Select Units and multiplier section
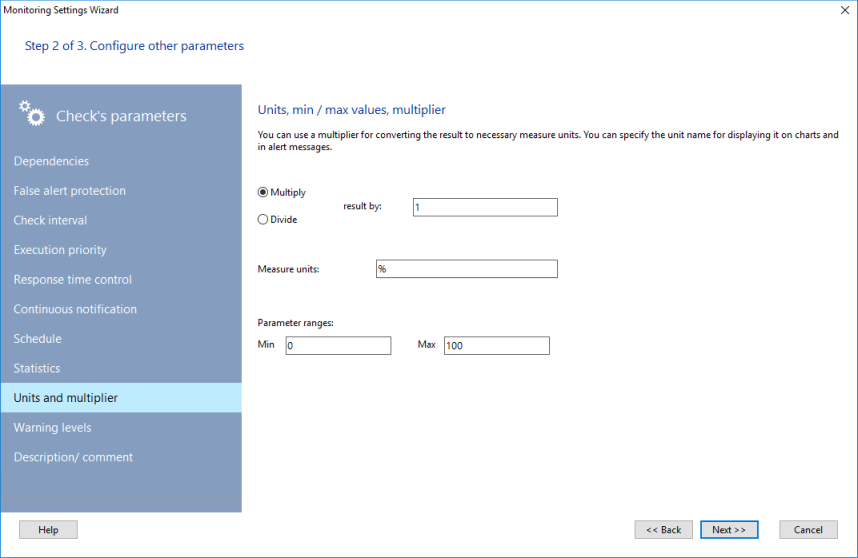 pos(121,398)
